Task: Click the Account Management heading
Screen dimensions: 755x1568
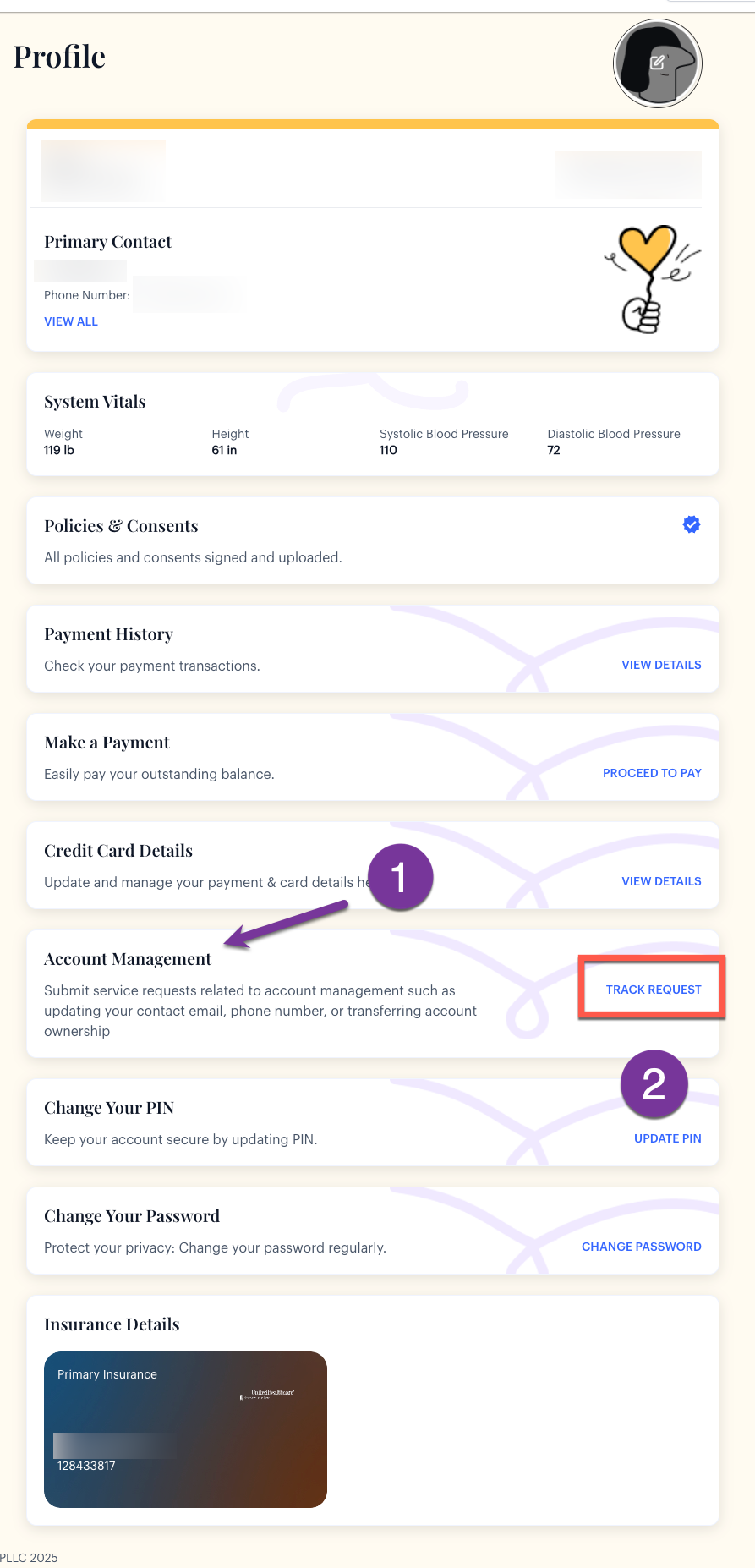Action: [128, 959]
